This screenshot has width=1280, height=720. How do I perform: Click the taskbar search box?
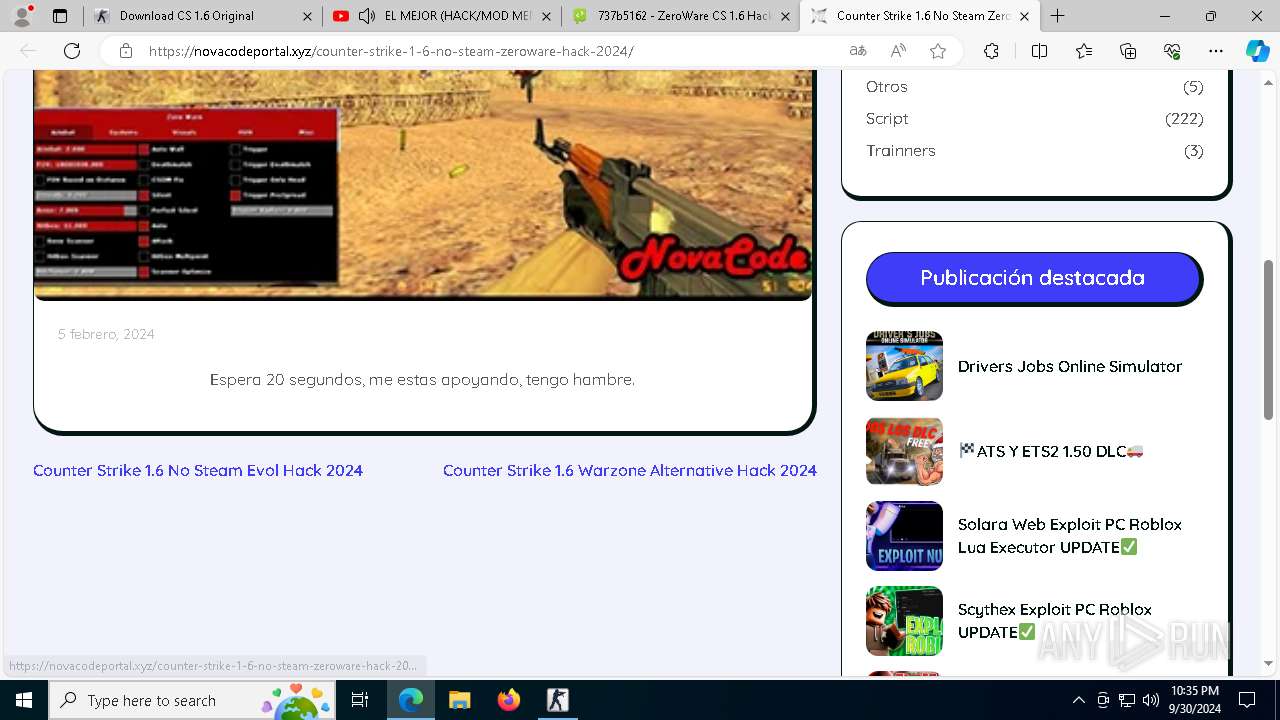coord(192,700)
